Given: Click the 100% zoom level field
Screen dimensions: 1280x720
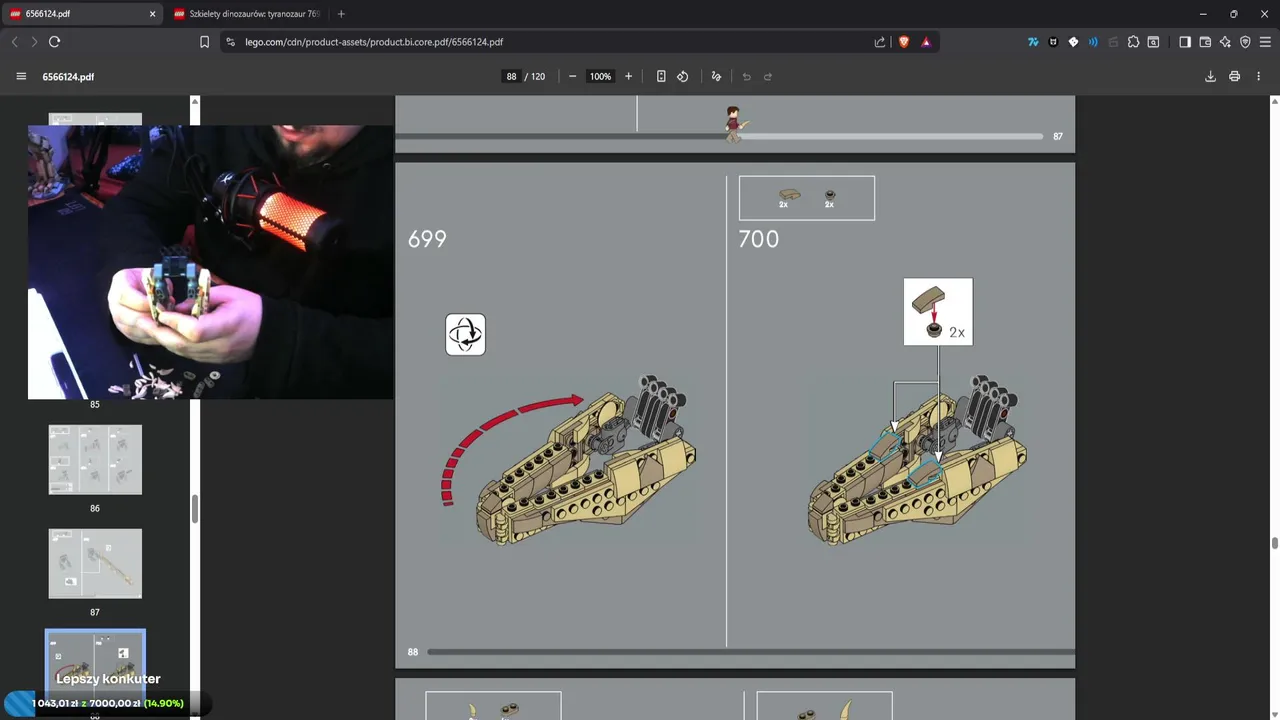Looking at the screenshot, I should point(600,76).
